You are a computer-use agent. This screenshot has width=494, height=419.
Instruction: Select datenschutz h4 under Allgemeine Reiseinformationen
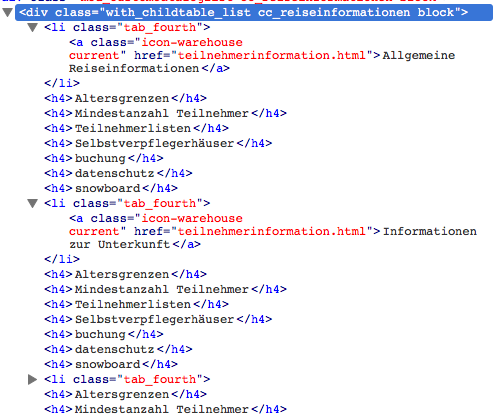(x=118, y=173)
